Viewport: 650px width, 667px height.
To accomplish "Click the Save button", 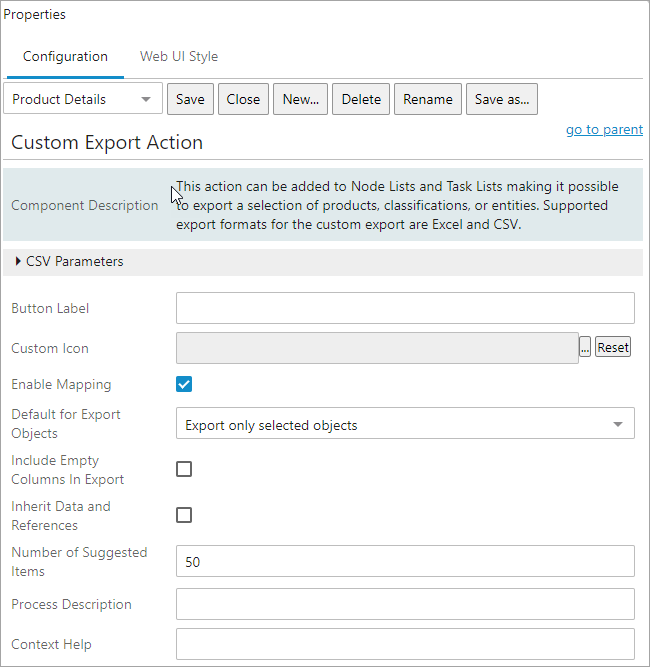I will (x=190, y=99).
